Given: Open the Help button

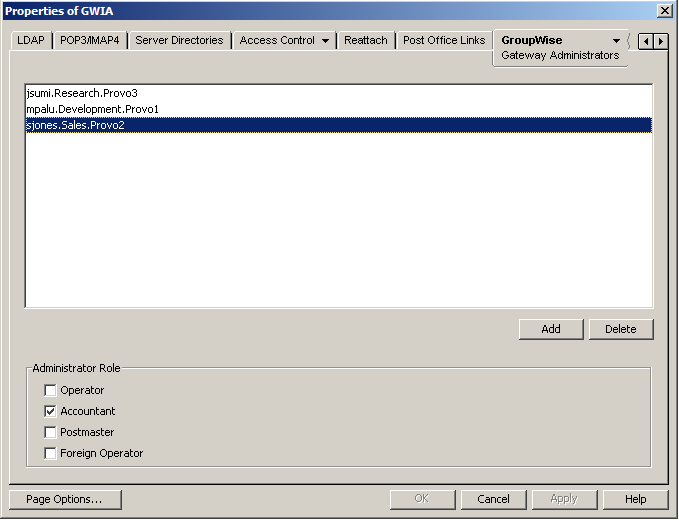Looking at the screenshot, I should [x=635, y=500].
